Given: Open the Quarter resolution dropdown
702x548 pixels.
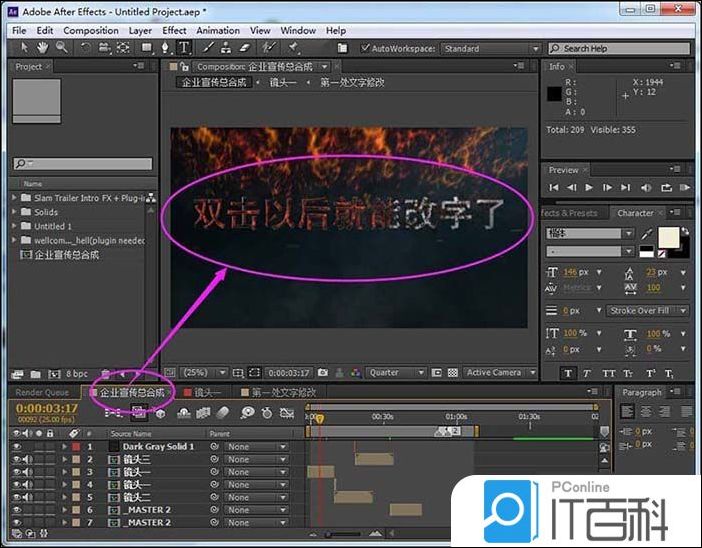Looking at the screenshot, I should (x=396, y=373).
